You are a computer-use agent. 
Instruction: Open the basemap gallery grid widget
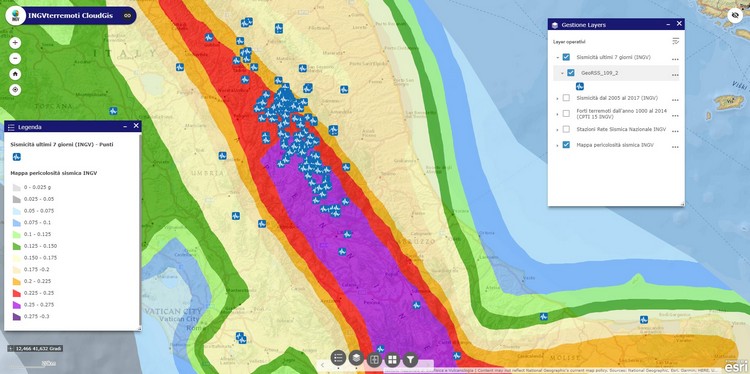pyautogui.click(x=392, y=360)
